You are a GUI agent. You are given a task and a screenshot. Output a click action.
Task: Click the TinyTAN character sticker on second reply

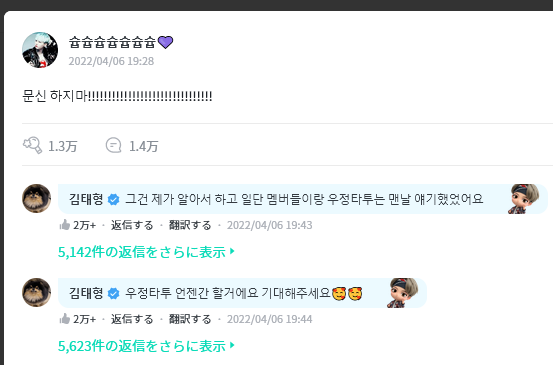[x=402, y=293]
